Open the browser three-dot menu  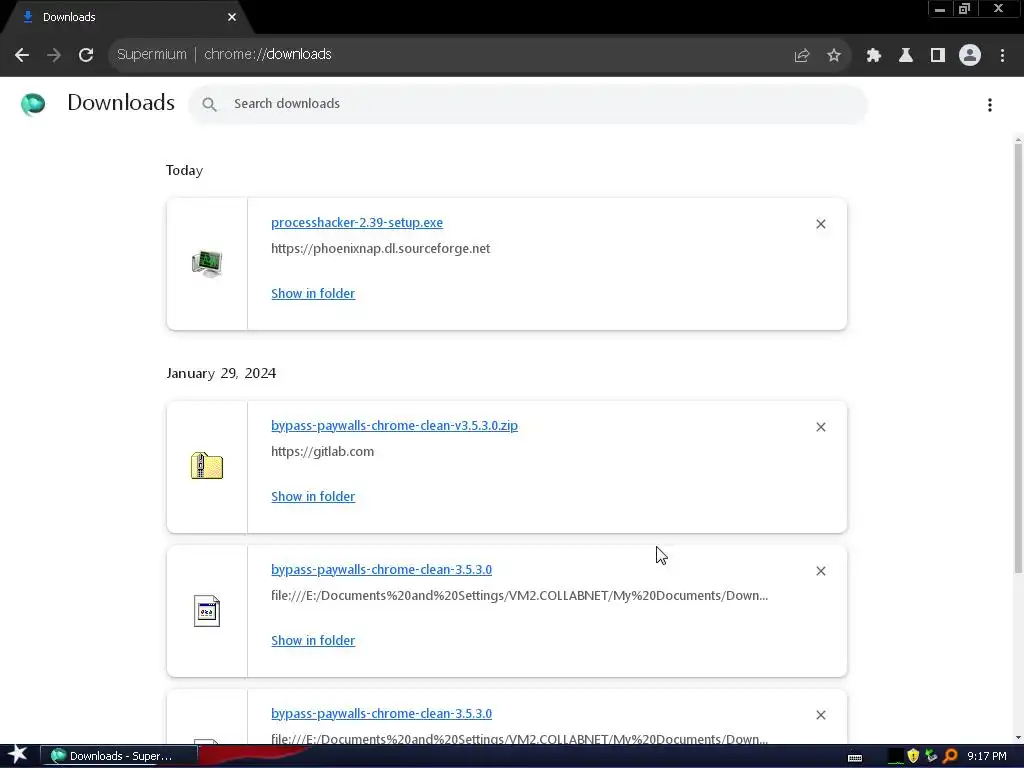pos(1002,56)
